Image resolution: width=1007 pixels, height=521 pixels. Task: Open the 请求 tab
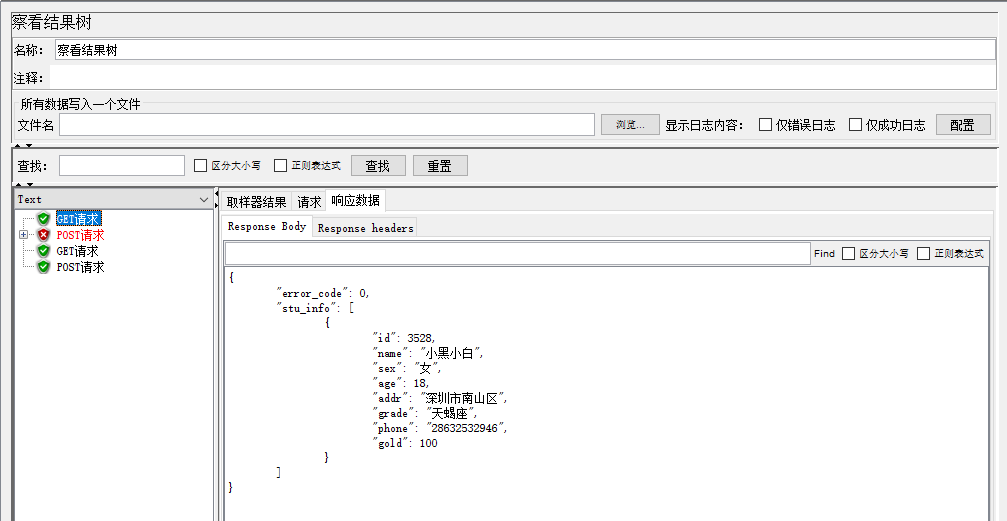(309, 201)
